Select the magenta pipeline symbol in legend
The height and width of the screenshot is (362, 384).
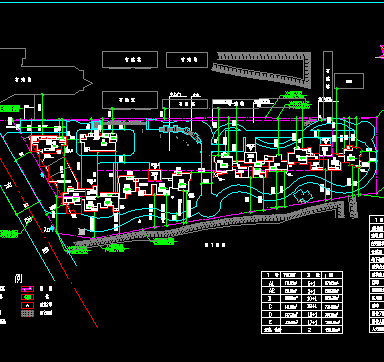point(27,289)
